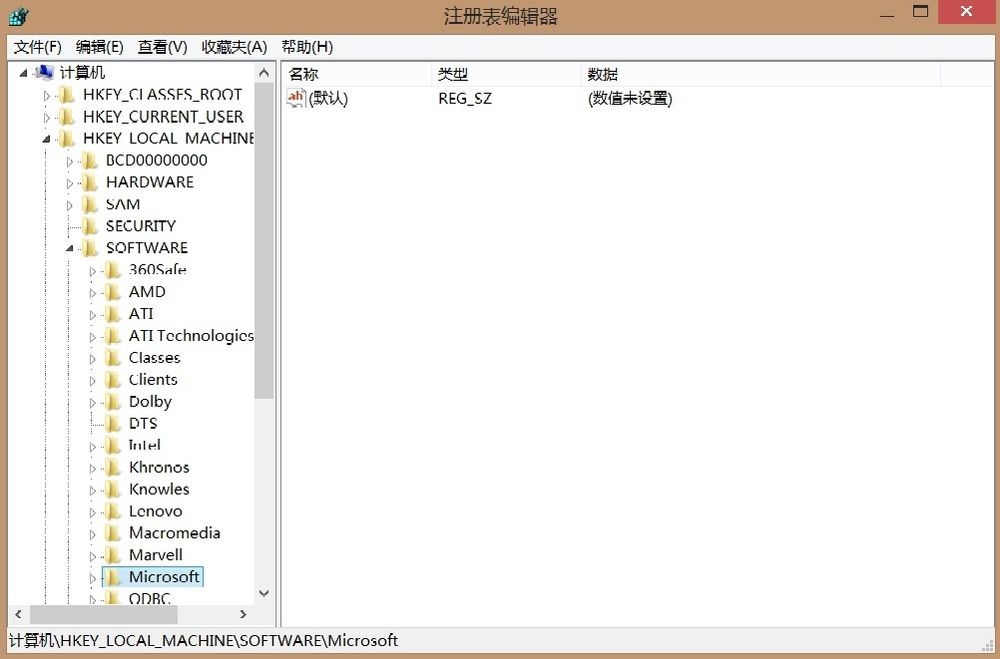Select the Intel registry key
The image size is (1000, 659).
click(143, 445)
